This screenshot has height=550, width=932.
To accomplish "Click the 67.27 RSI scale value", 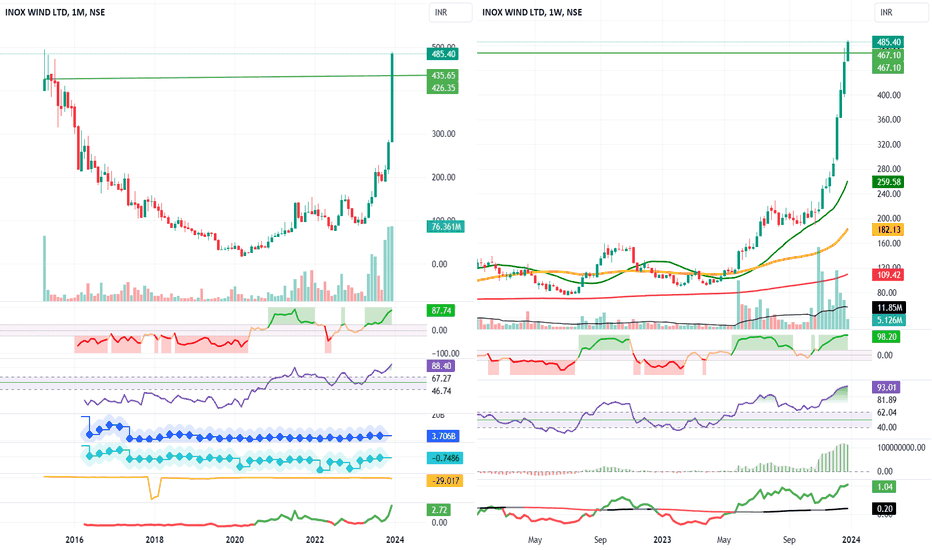I will 441,378.
